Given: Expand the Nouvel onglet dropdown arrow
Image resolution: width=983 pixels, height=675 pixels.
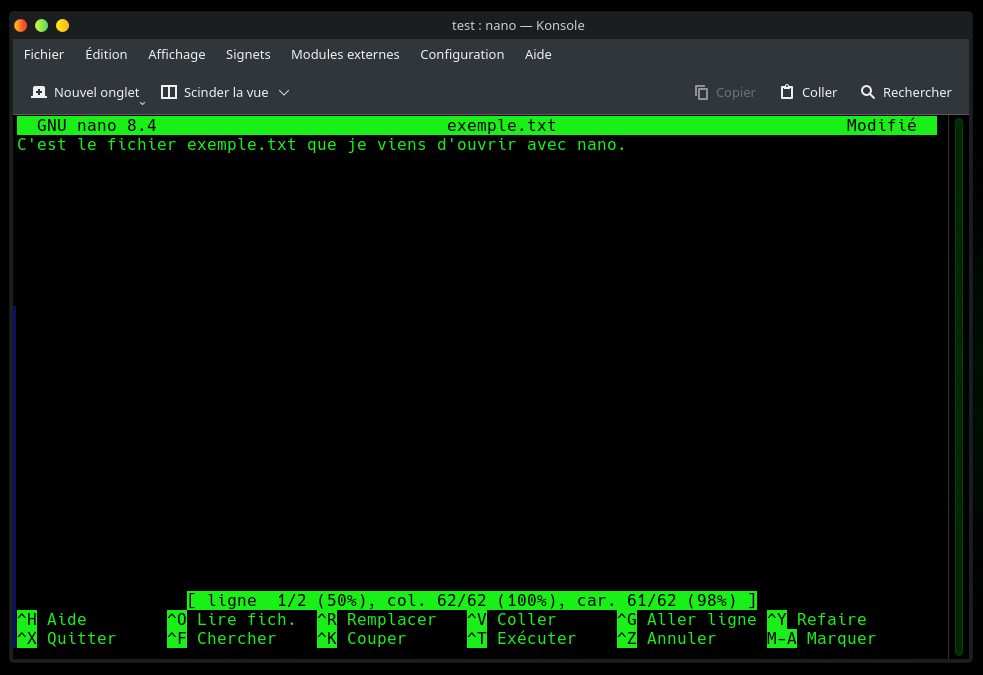Looking at the screenshot, I should coord(142,102).
